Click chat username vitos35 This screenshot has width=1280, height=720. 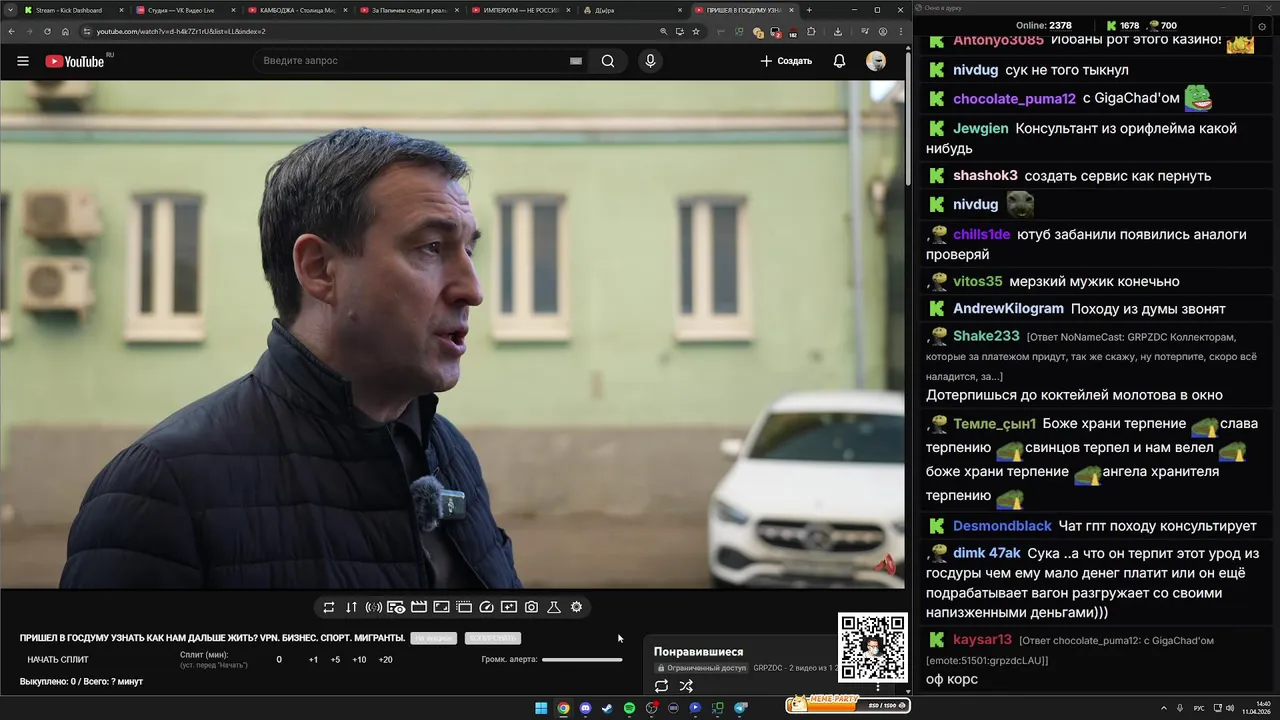tap(977, 282)
